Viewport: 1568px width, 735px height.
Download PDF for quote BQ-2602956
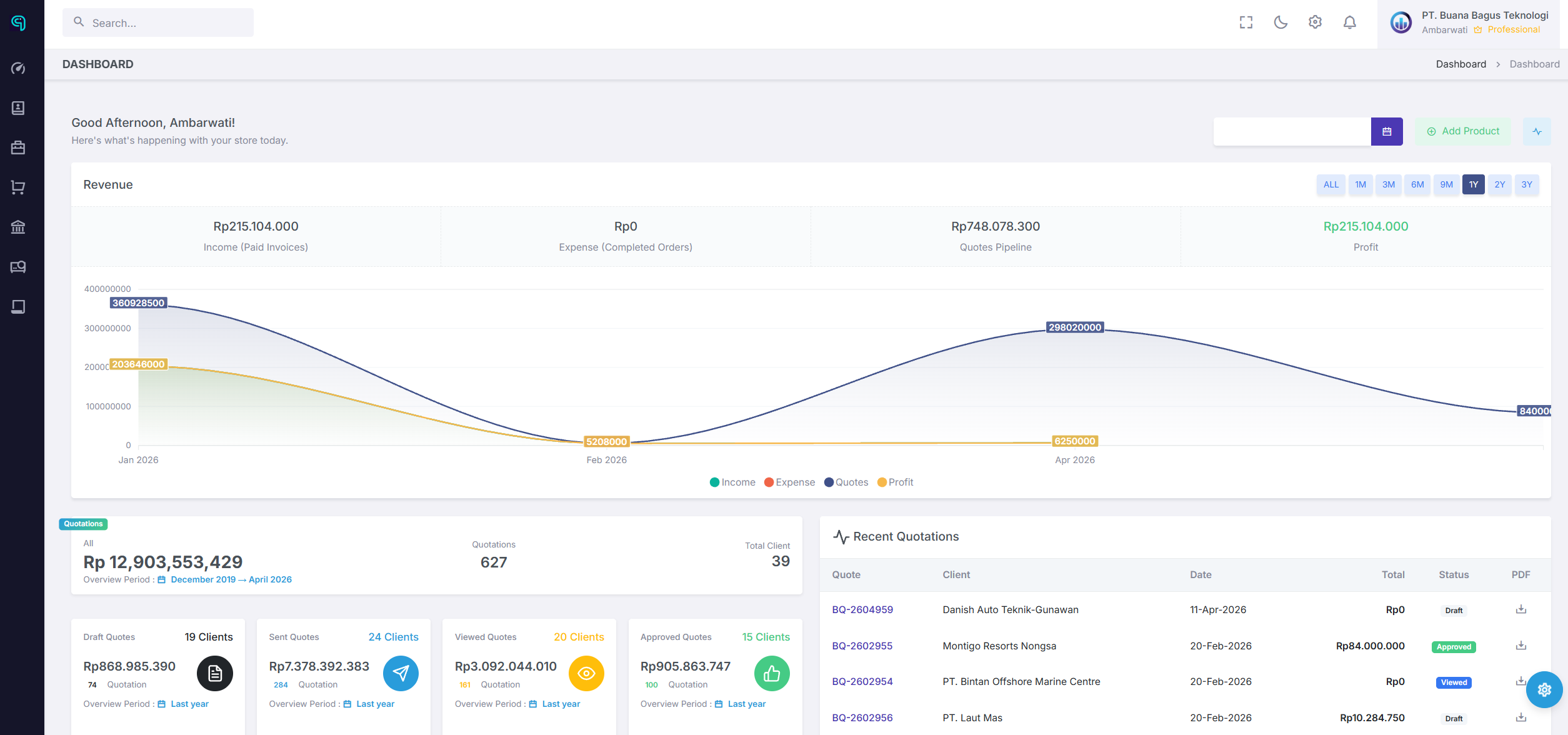tap(1521, 717)
